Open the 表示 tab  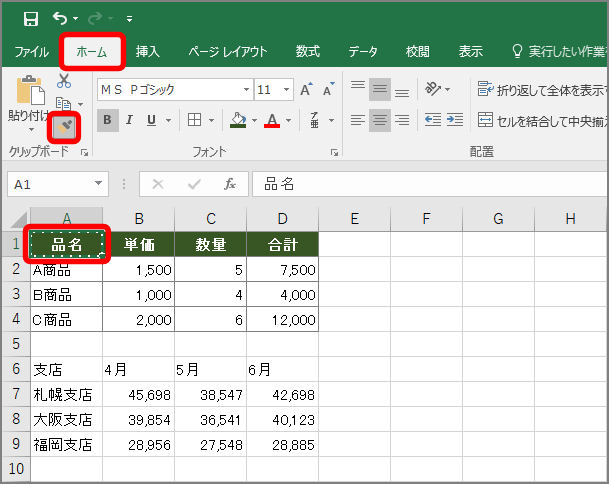[x=470, y=51]
